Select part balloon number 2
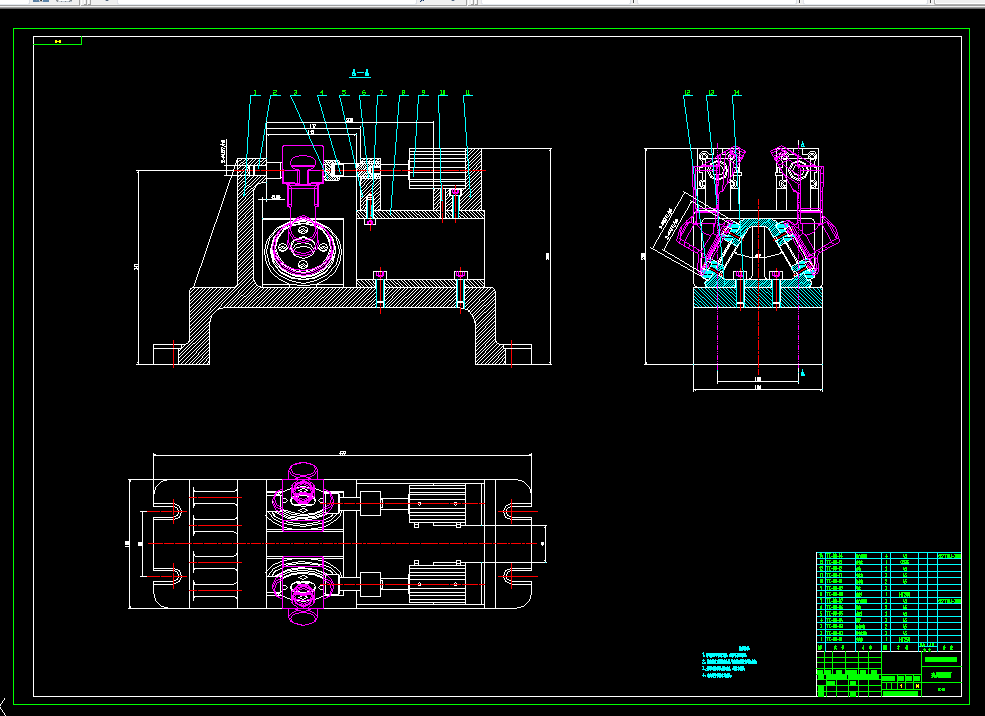Viewport: 985px width, 716px height. pyautogui.click(x=275, y=93)
